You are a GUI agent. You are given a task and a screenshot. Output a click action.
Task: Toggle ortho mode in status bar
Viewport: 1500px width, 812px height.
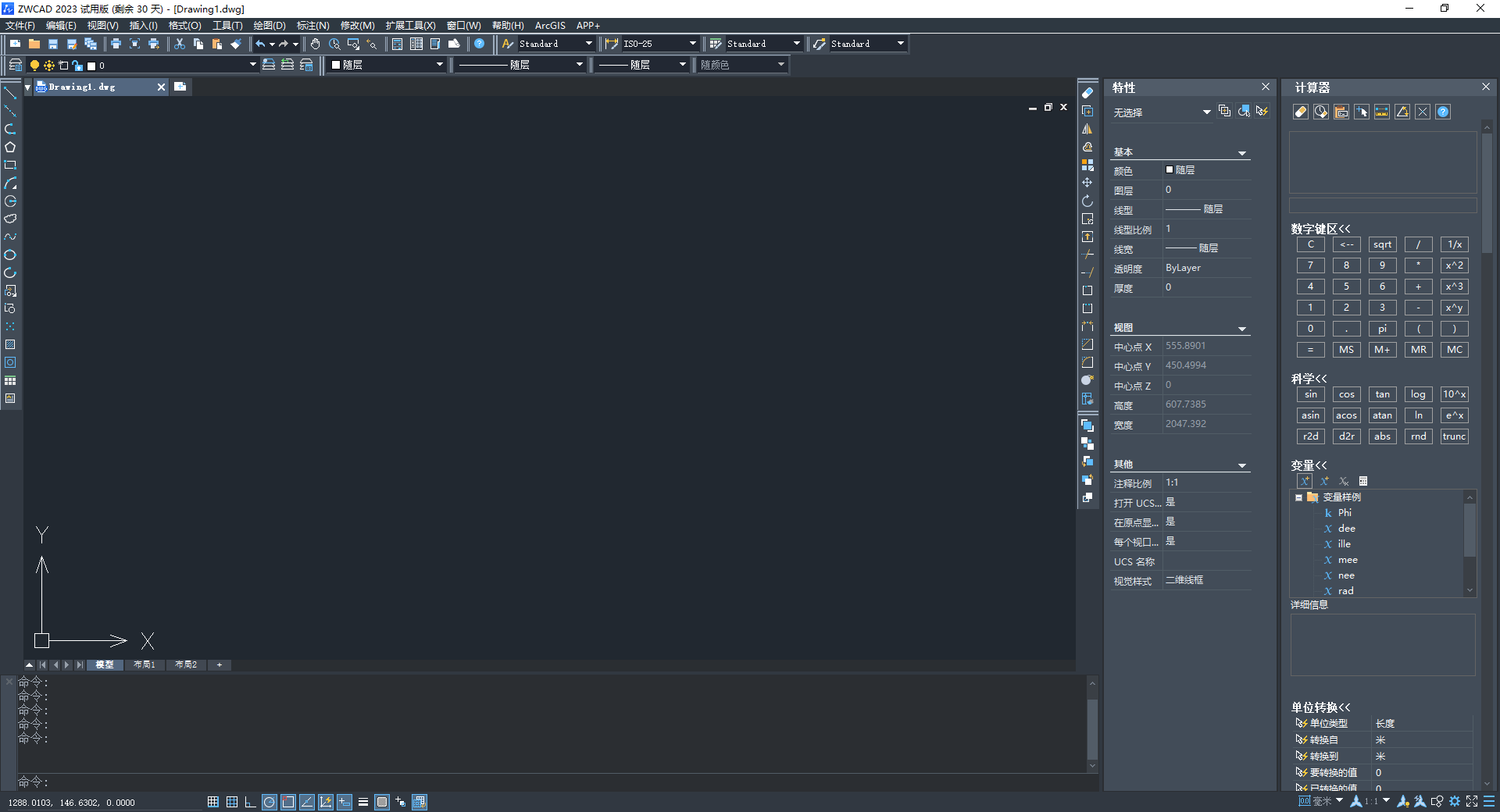click(251, 802)
